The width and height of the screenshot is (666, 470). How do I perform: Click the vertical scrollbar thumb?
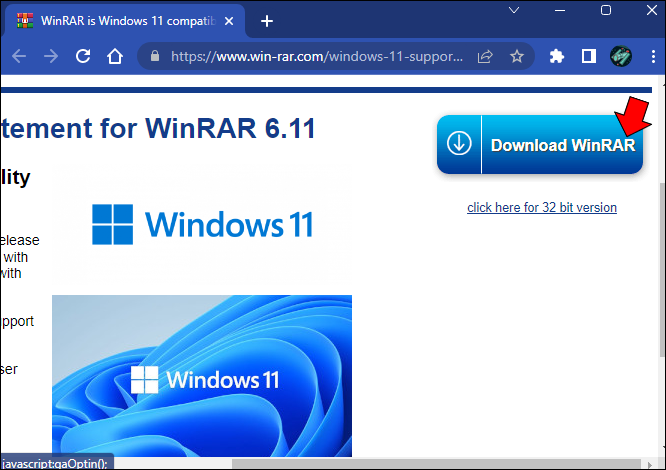click(x=662, y=270)
